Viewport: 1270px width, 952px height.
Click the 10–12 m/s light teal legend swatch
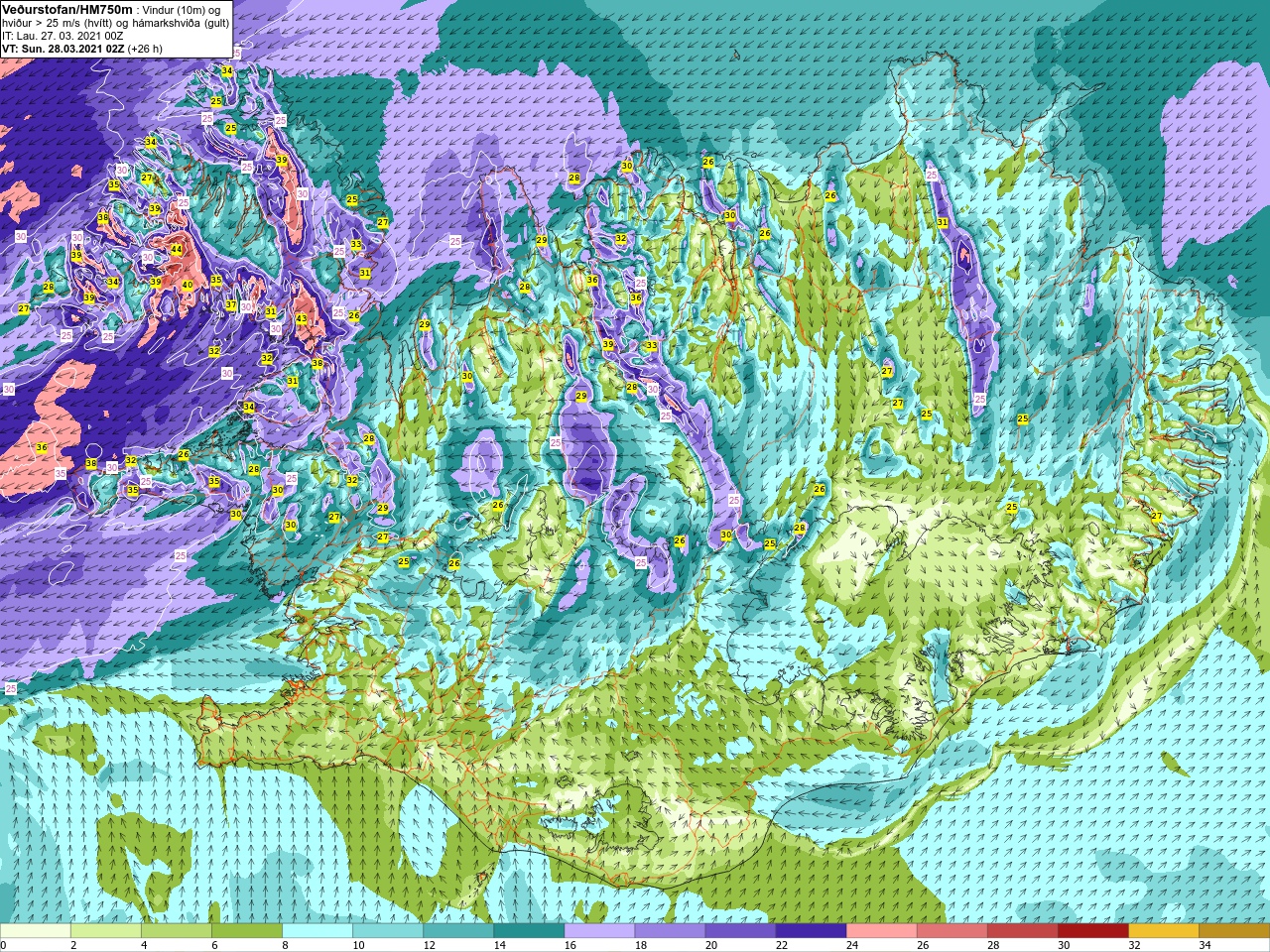[388, 931]
